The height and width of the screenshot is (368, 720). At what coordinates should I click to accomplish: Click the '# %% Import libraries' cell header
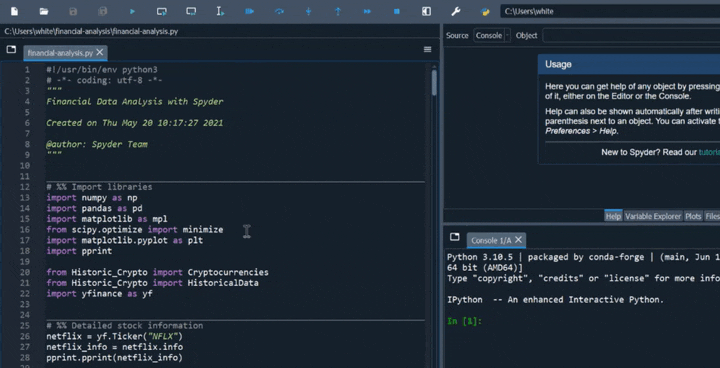[99, 187]
